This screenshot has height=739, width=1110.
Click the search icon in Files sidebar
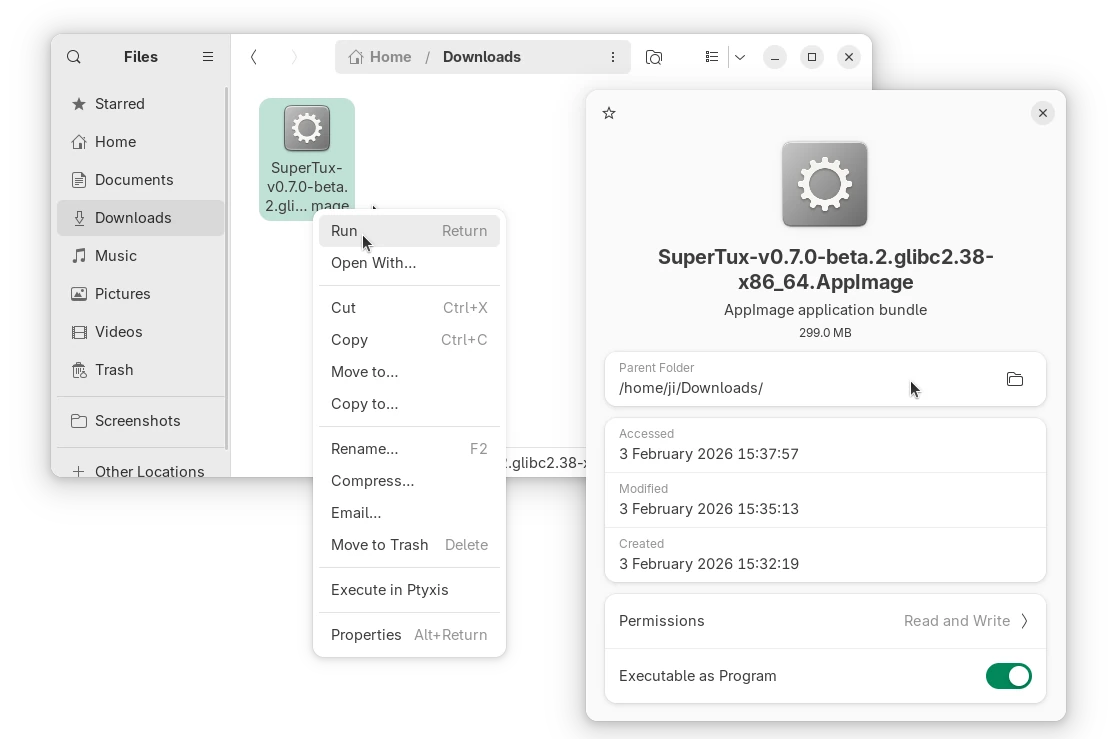tap(74, 57)
